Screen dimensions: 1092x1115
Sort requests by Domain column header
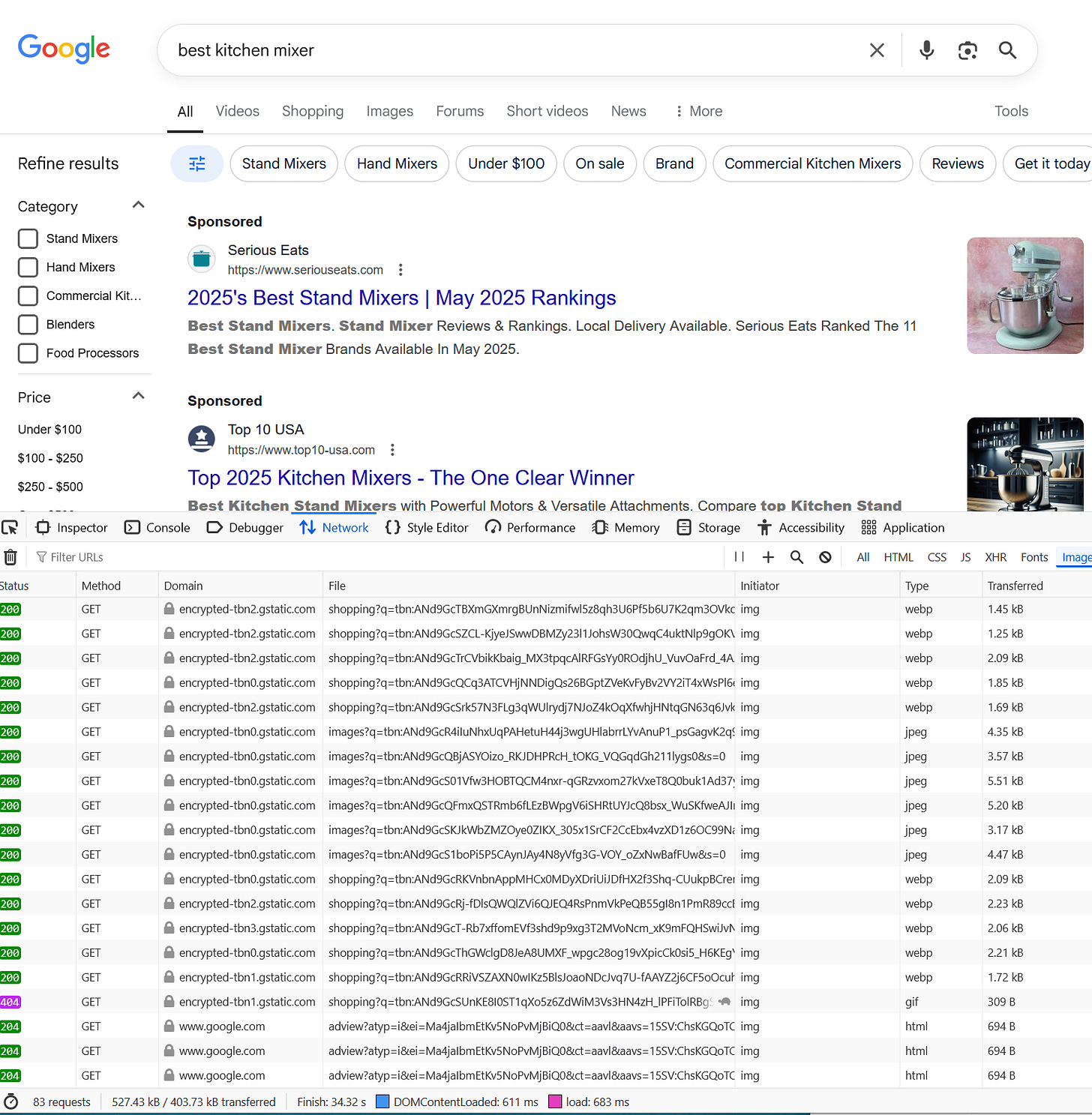click(x=241, y=586)
